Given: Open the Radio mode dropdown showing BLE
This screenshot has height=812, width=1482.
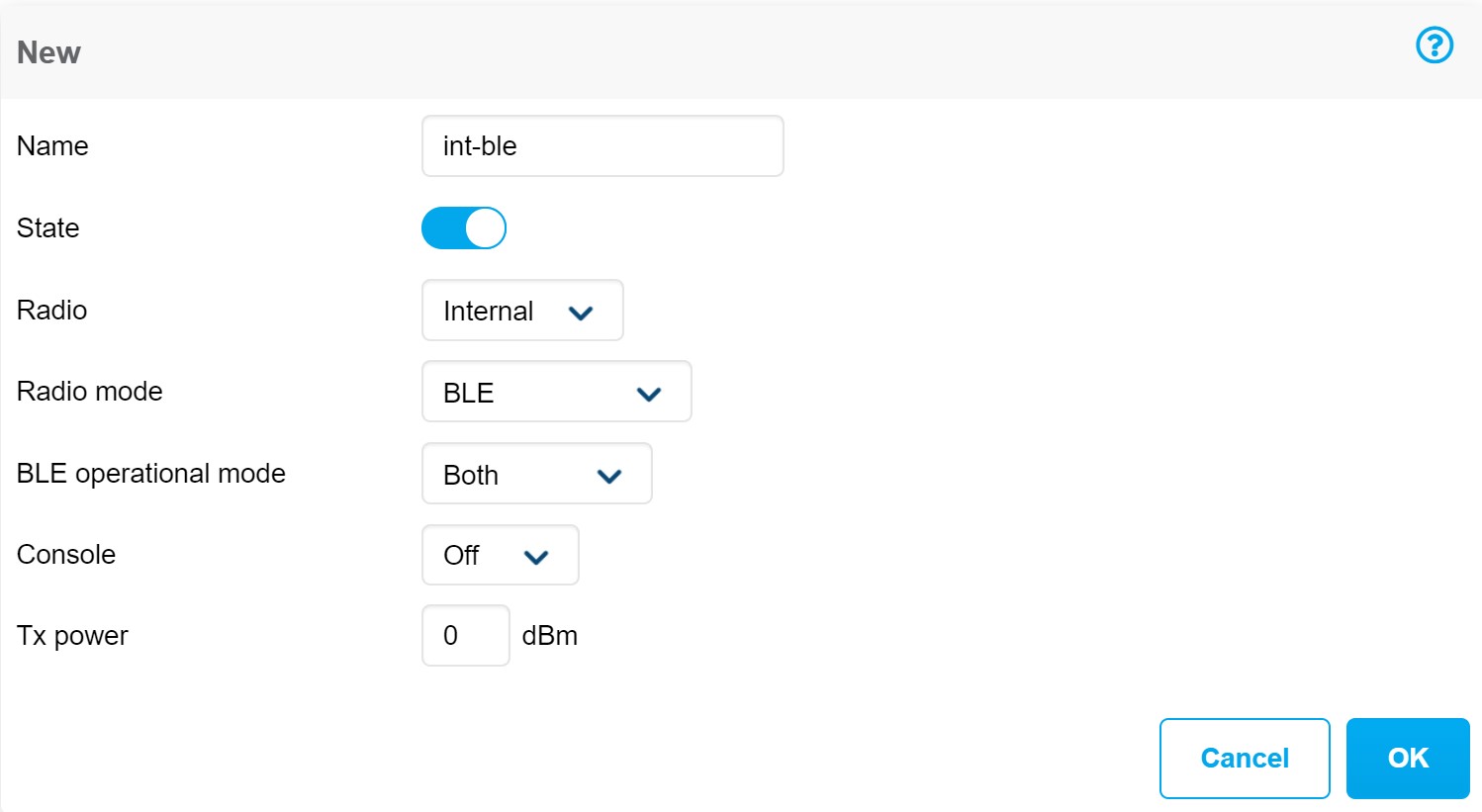Looking at the screenshot, I should click(556, 392).
